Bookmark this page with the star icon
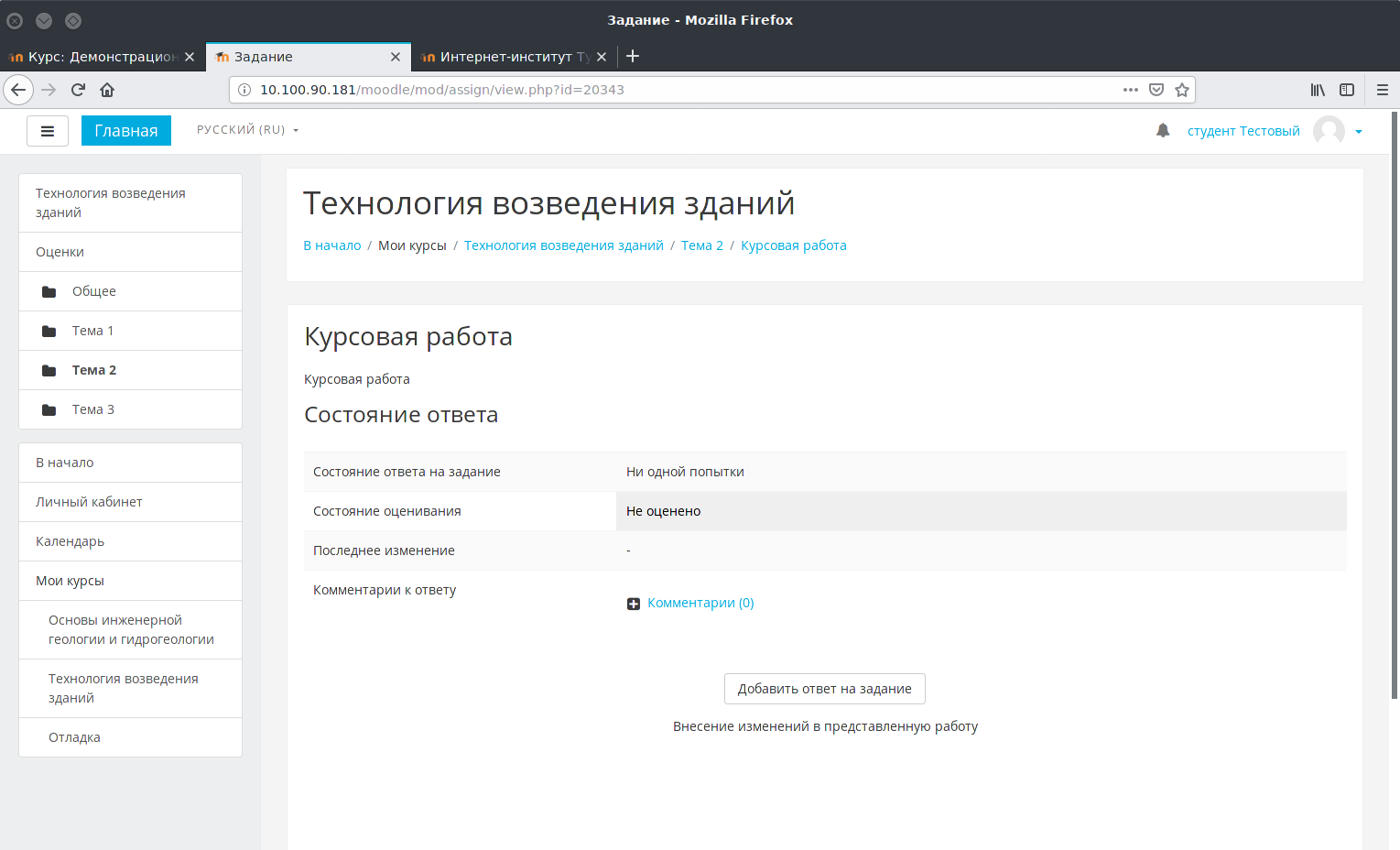This screenshot has width=1400, height=850. [1182, 90]
